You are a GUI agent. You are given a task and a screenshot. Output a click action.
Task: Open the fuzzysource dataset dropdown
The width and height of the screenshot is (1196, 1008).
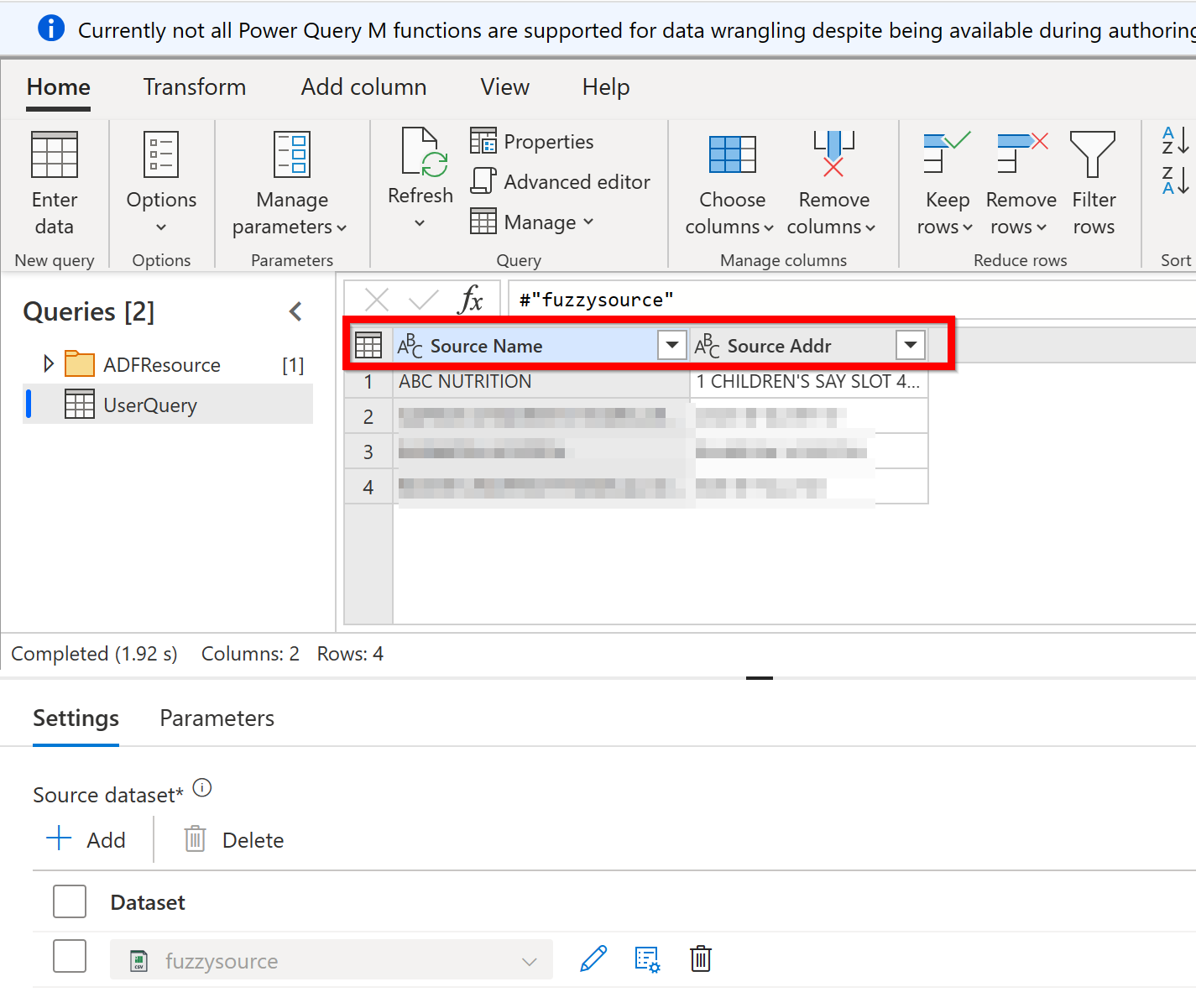tap(332, 959)
